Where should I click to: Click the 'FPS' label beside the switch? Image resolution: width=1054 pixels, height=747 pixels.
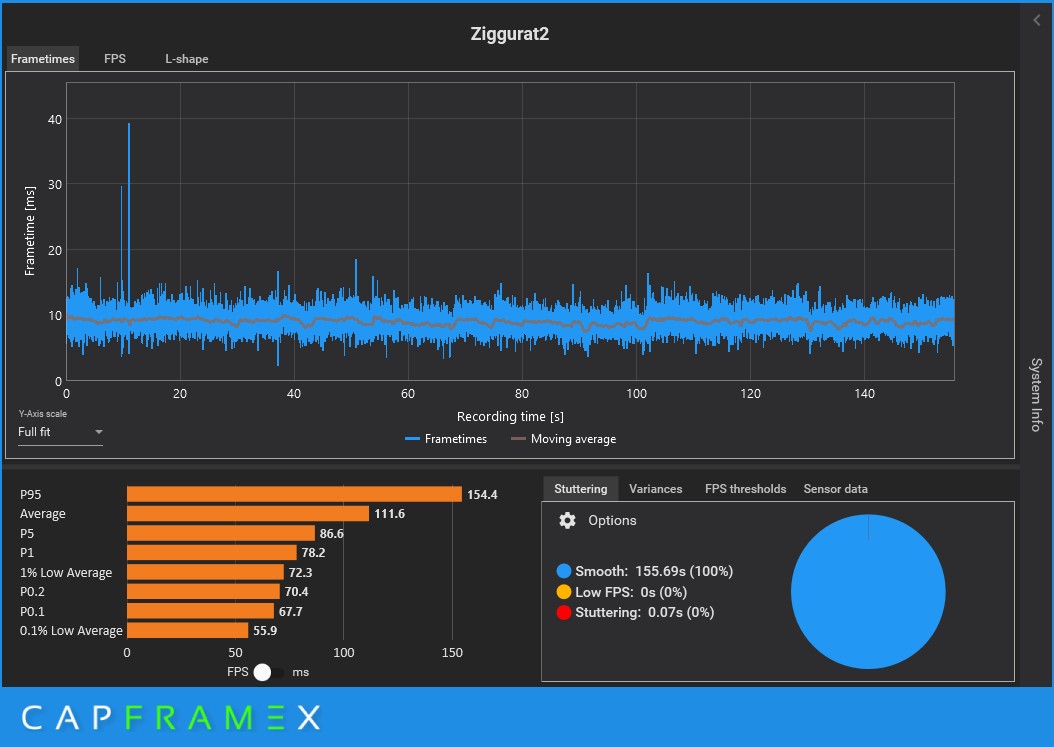click(x=238, y=672)
